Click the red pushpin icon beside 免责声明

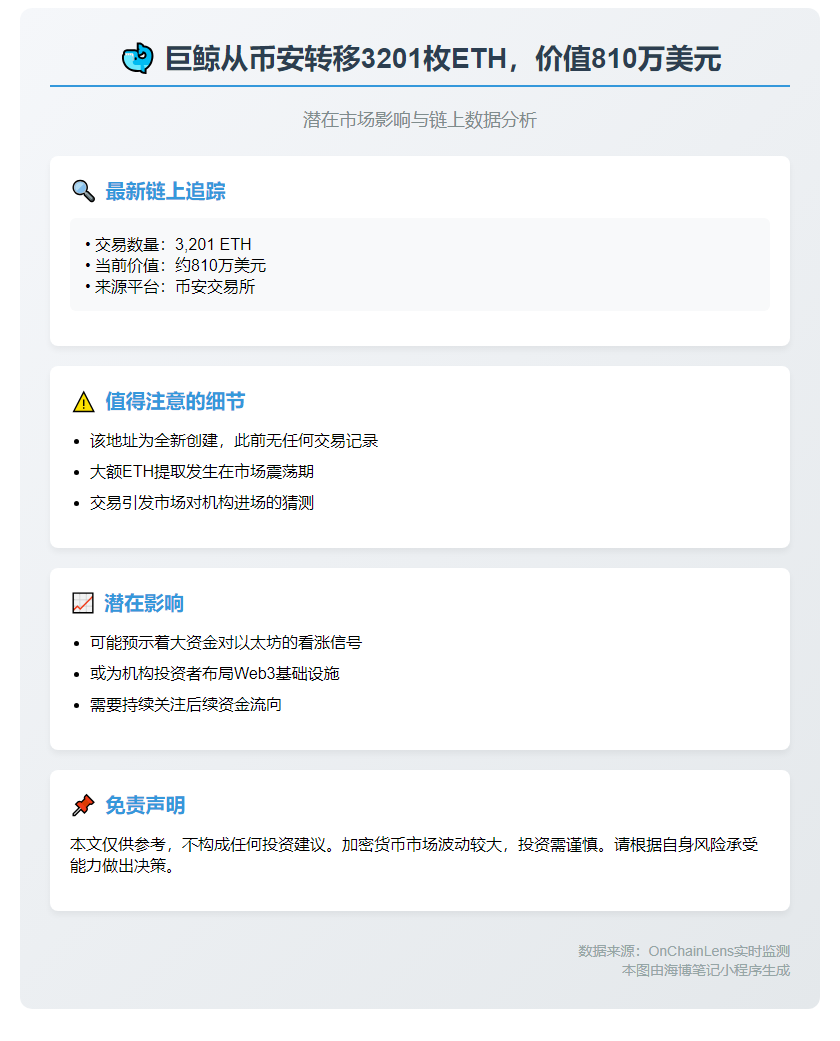coord(83,805)
